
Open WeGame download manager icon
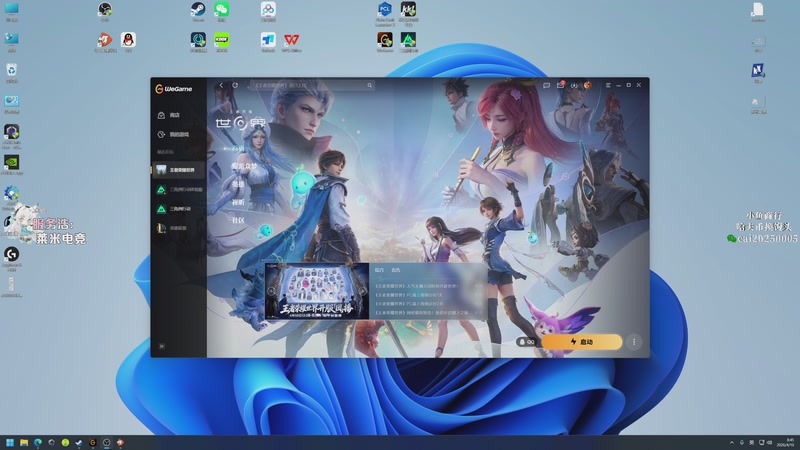[x=574, y=85]
